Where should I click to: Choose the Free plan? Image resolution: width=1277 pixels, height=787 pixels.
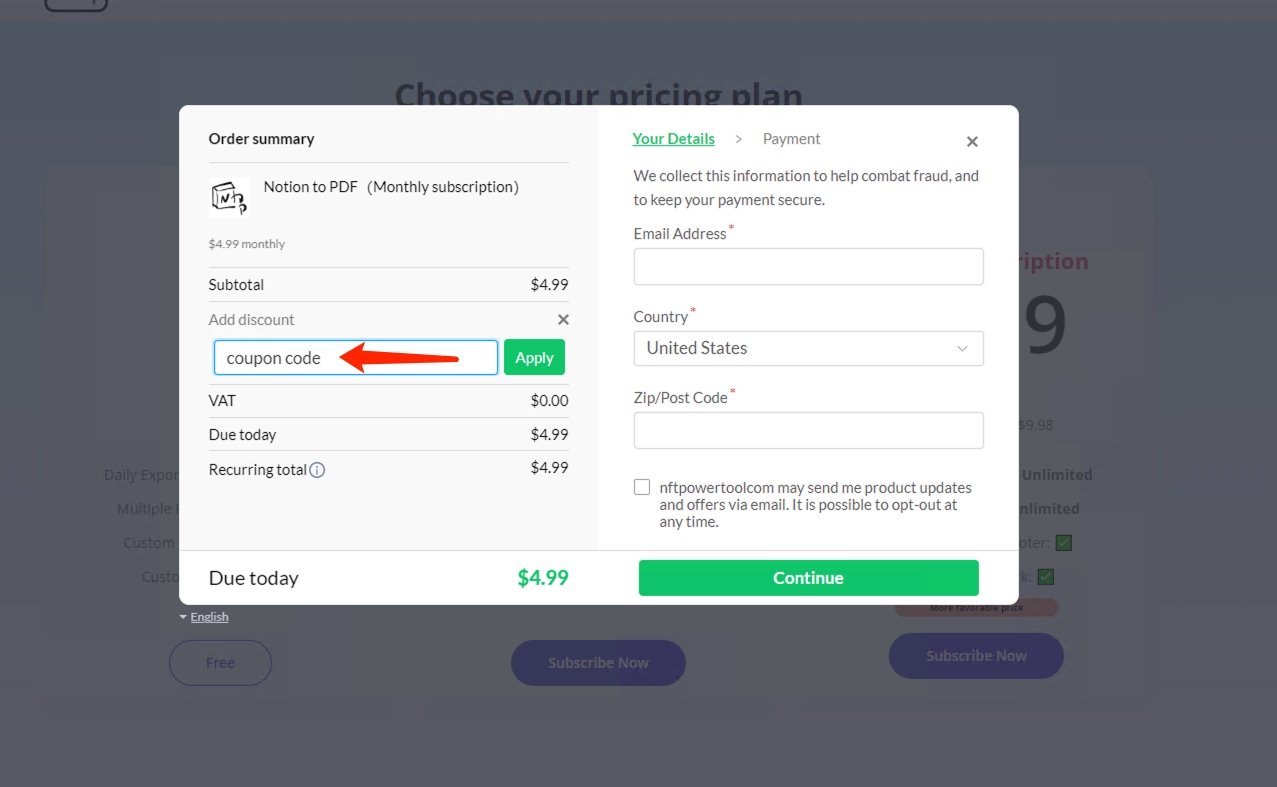[x=220, y=662]
